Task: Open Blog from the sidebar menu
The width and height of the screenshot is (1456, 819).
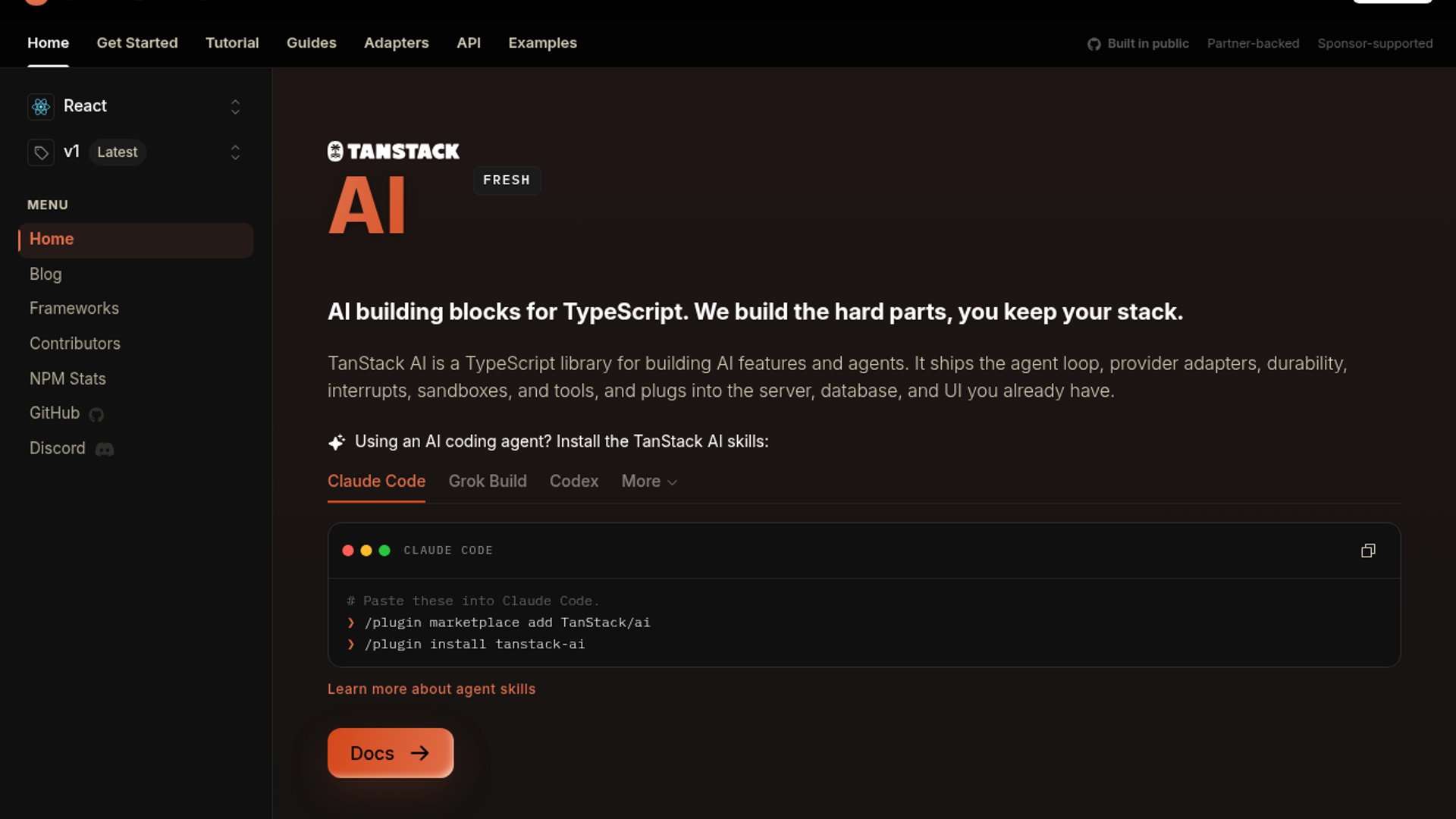Action: point(45,275)
